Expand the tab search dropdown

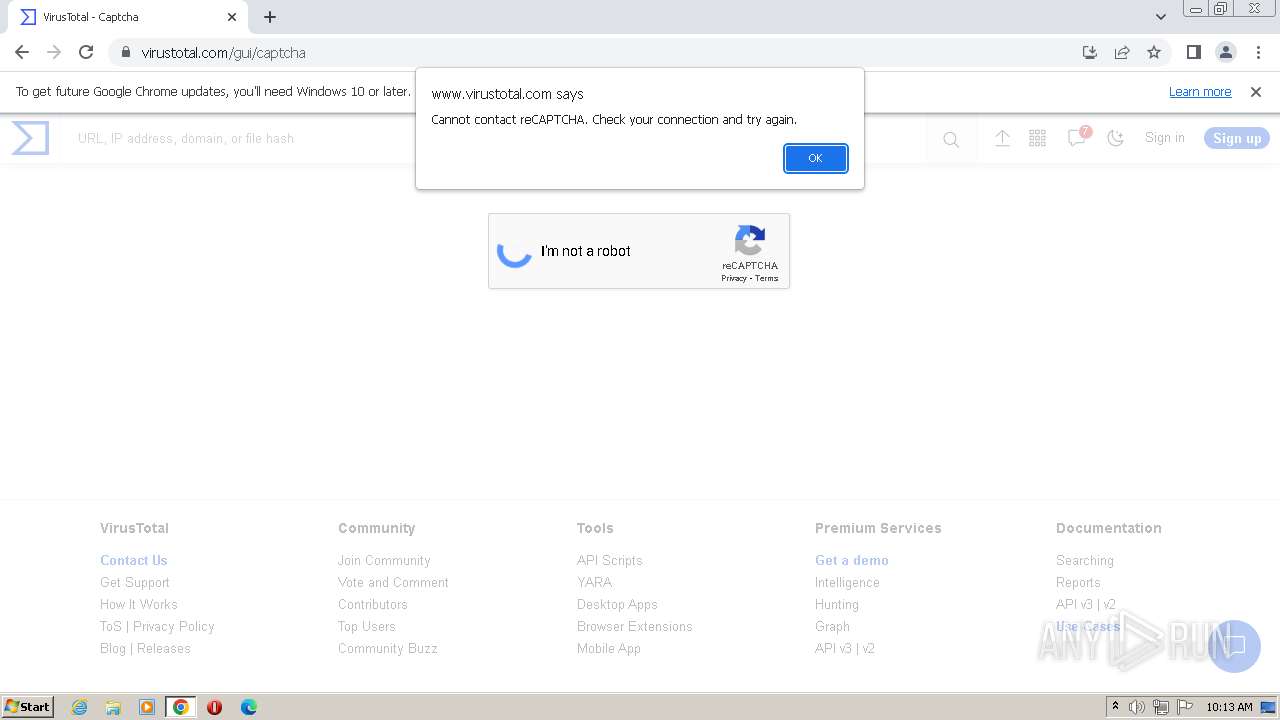1161,17
